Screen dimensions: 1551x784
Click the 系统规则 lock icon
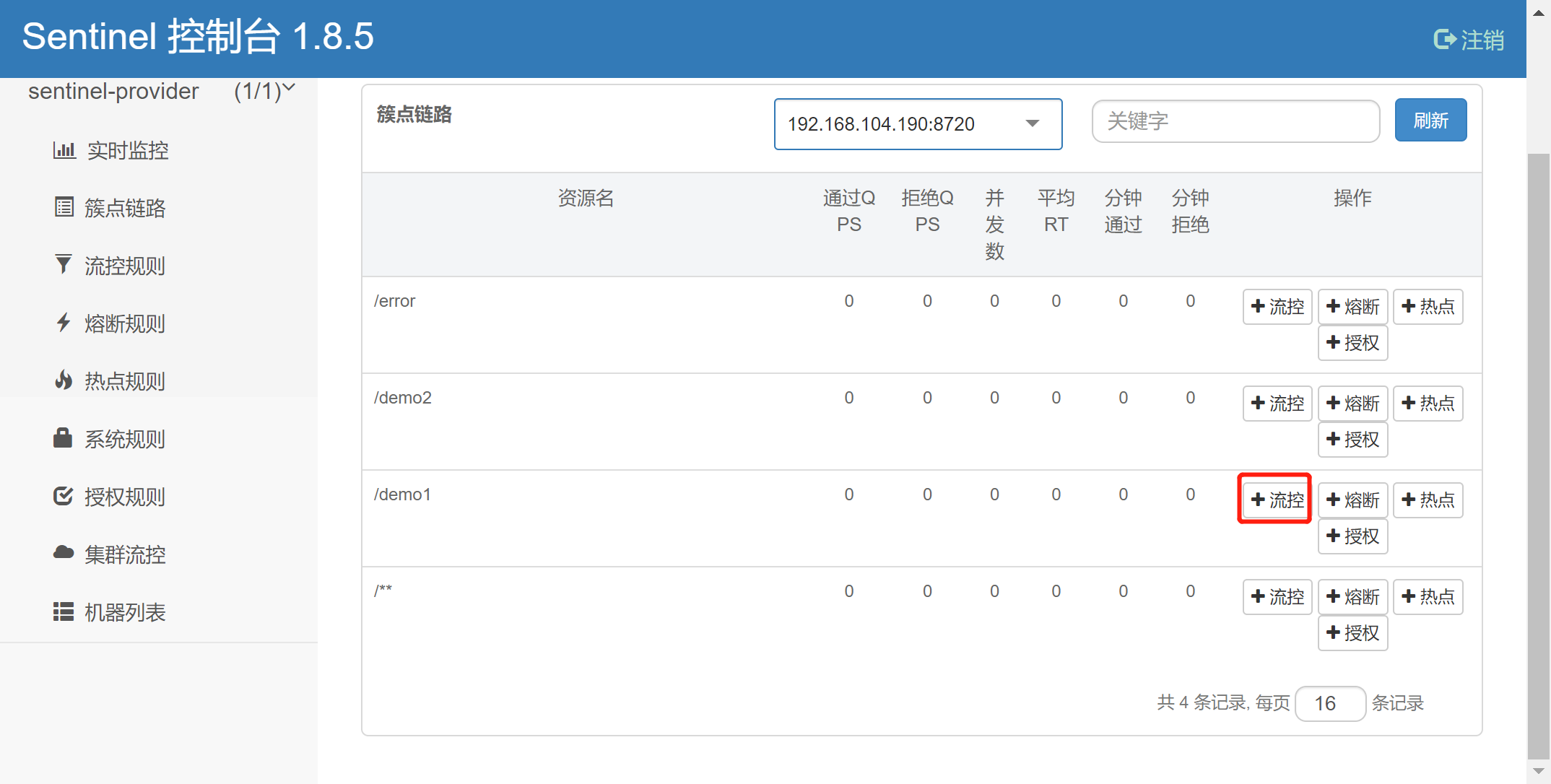coord(63,437)
